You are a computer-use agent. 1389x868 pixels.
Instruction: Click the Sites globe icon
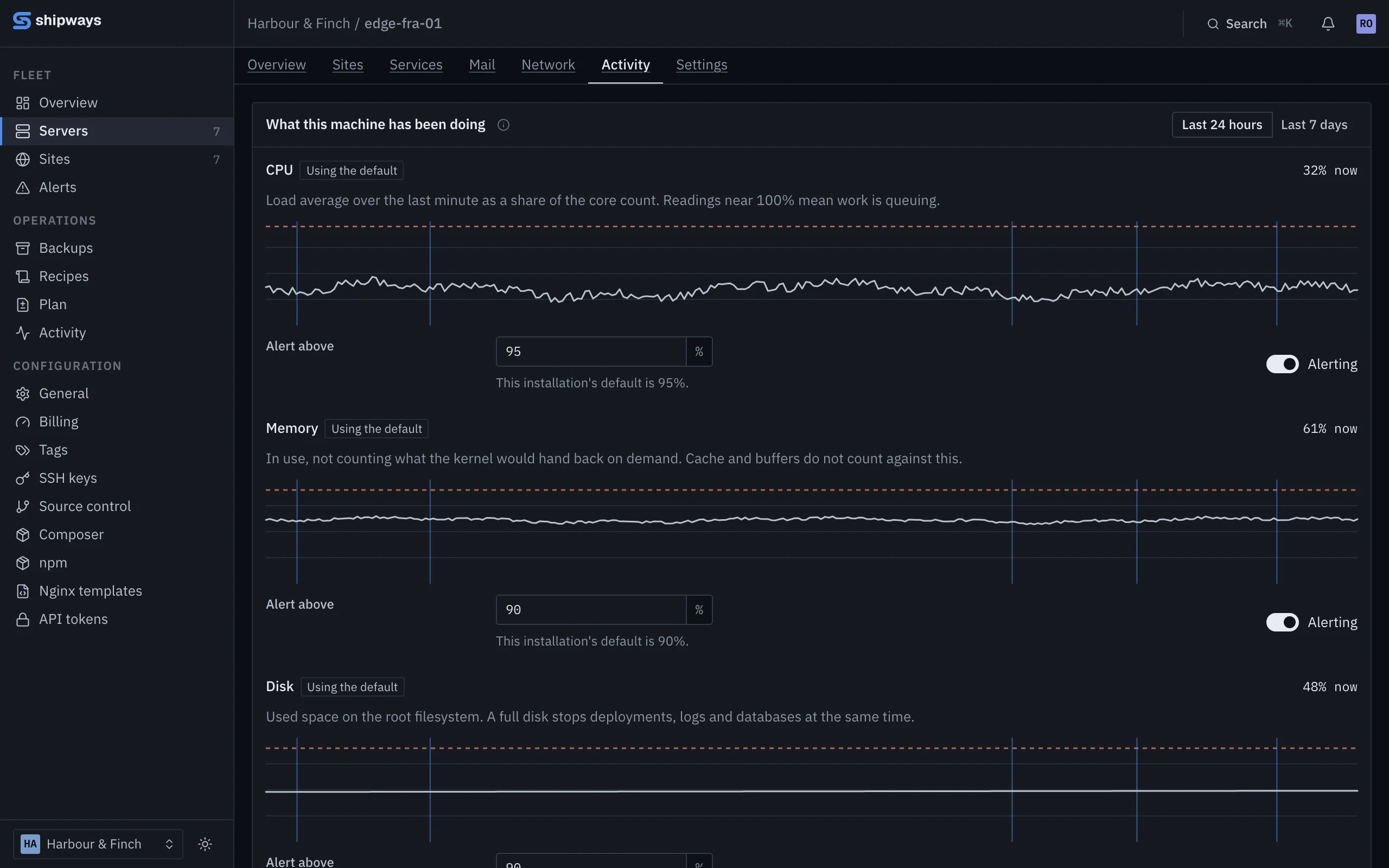coord(23,159)
